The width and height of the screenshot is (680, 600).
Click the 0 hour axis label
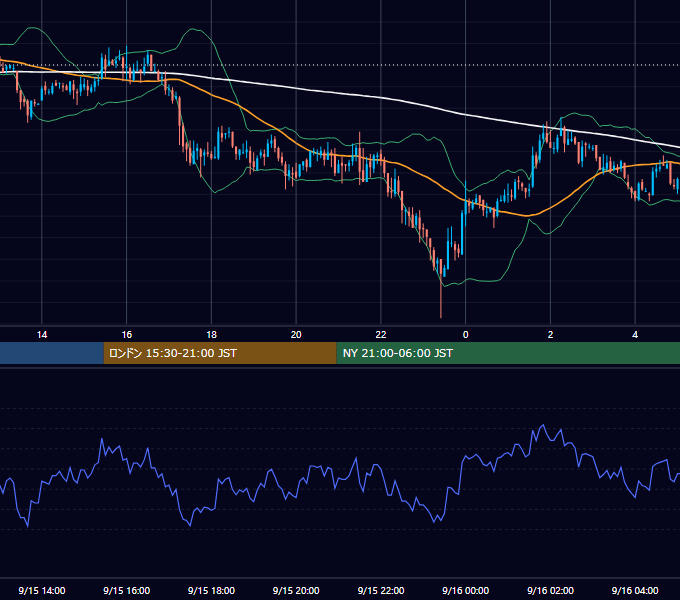click(x=465, y=335)
